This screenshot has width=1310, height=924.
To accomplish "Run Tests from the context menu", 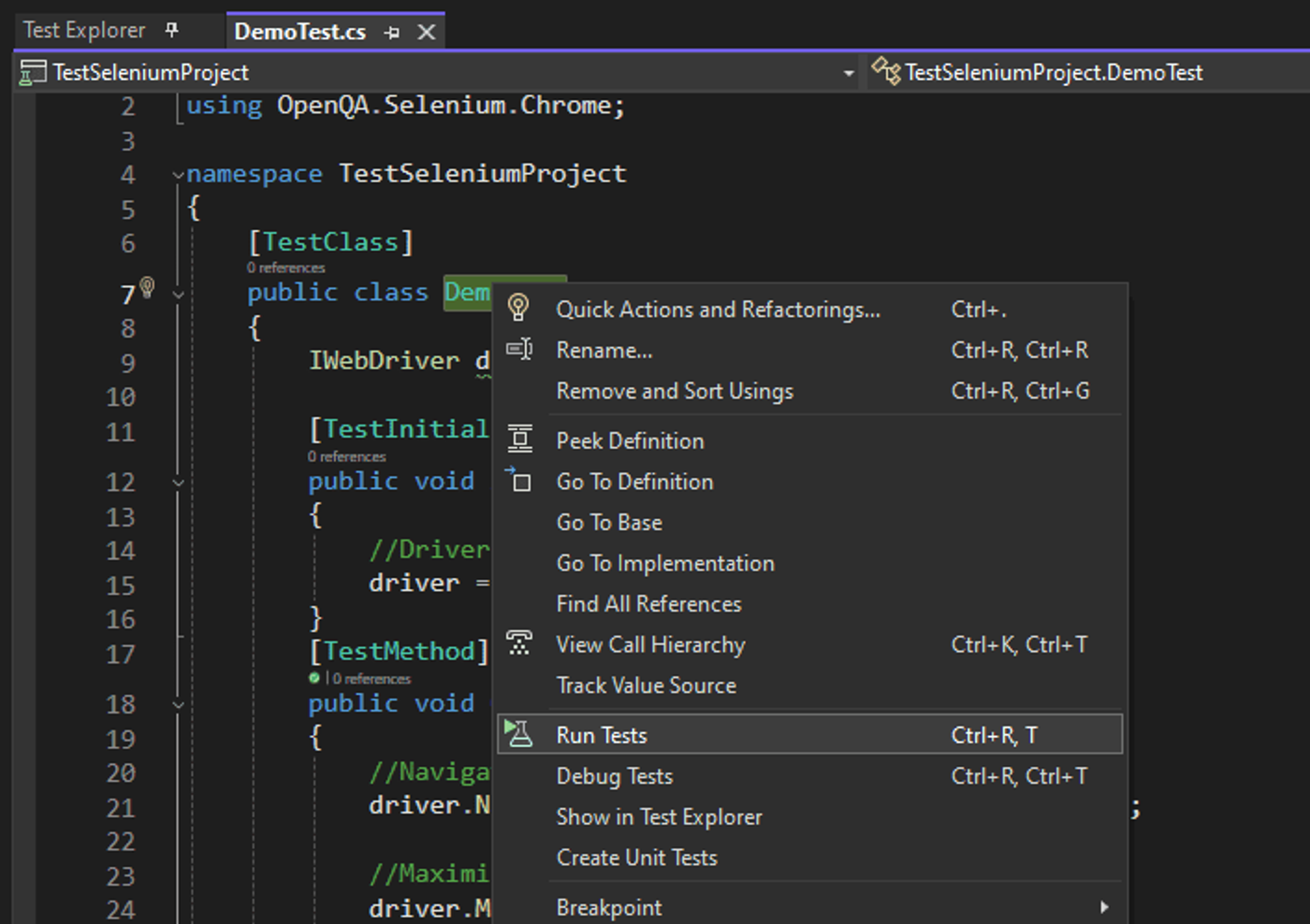I will pos(810,735).
